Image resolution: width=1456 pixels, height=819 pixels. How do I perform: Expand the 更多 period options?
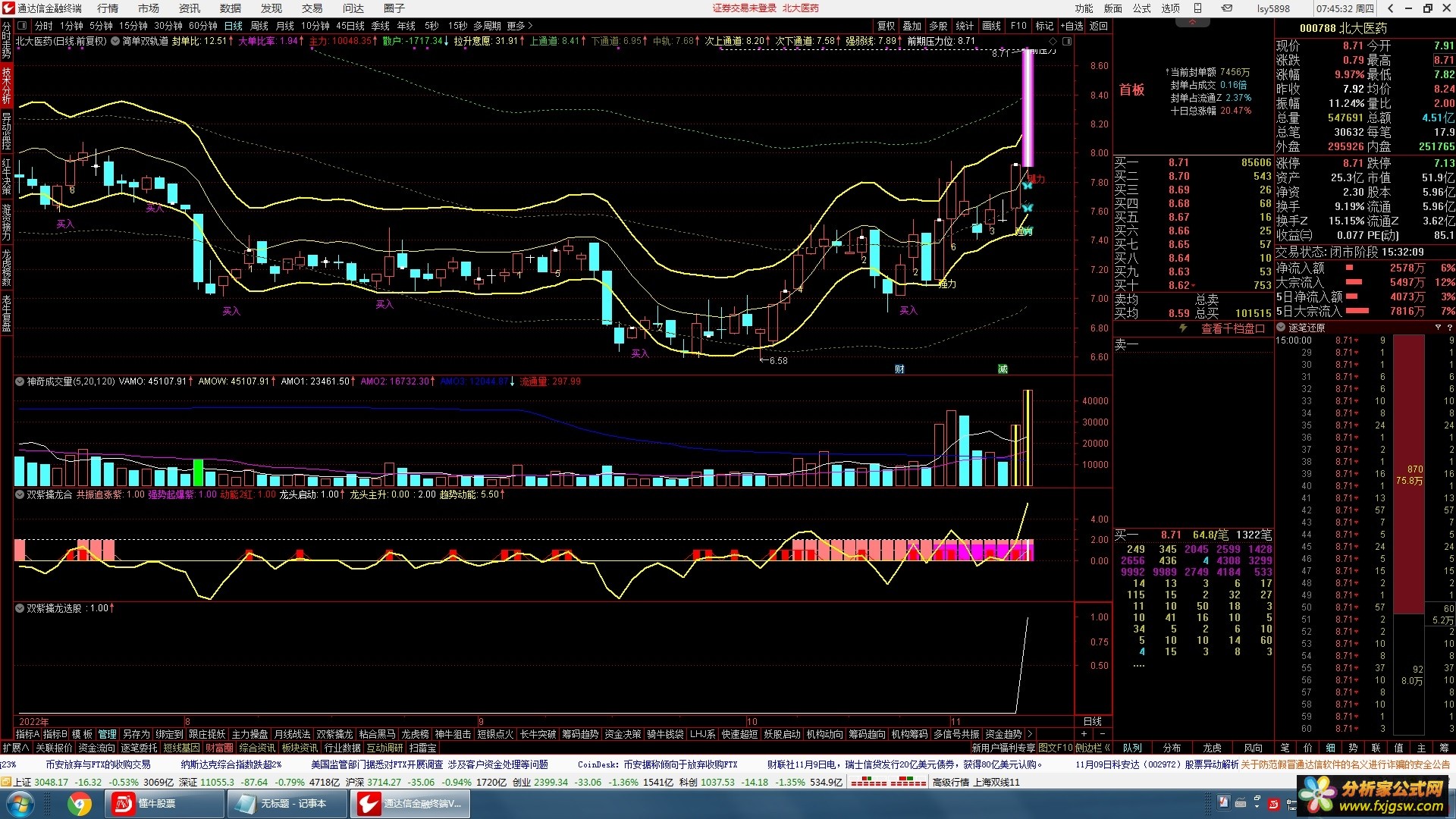coord(520,26)
